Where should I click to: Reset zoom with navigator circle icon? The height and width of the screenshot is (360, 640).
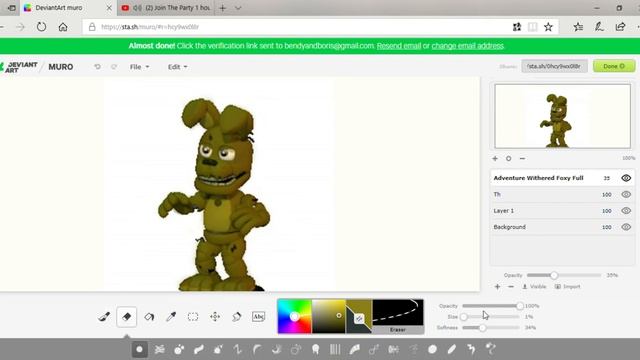coord(509,158)
